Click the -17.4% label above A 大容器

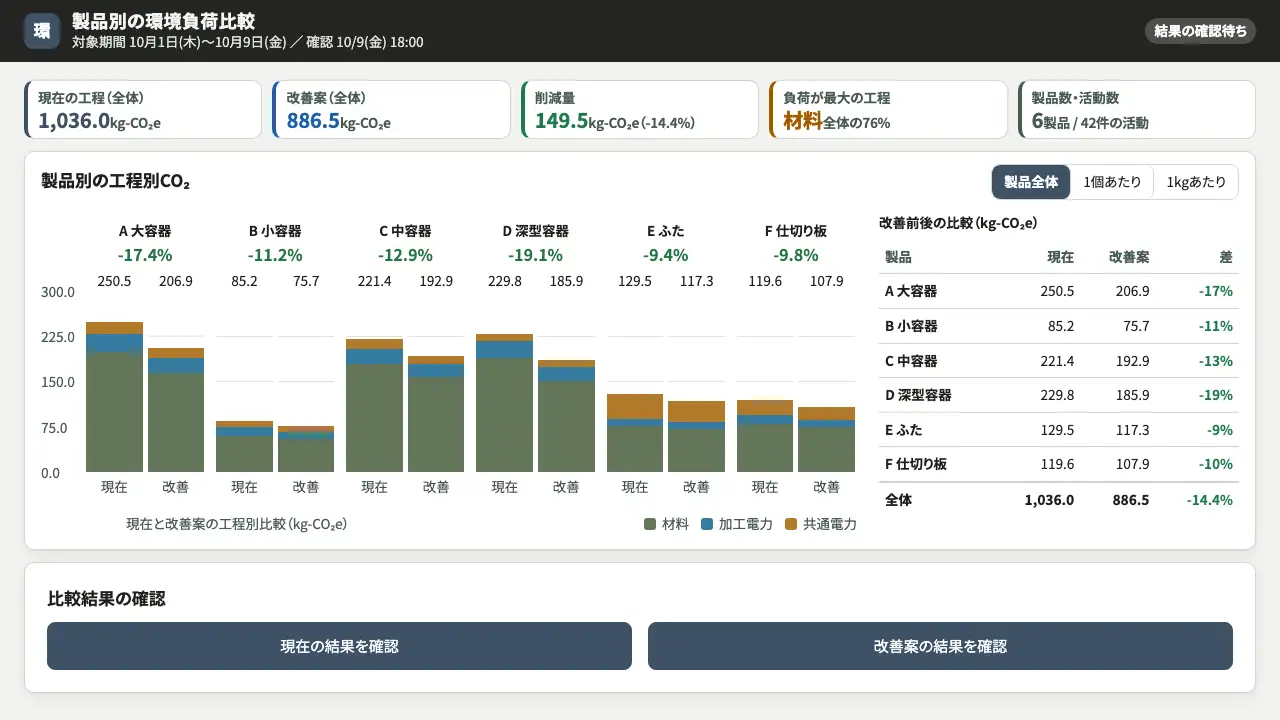tap(145, 255)
